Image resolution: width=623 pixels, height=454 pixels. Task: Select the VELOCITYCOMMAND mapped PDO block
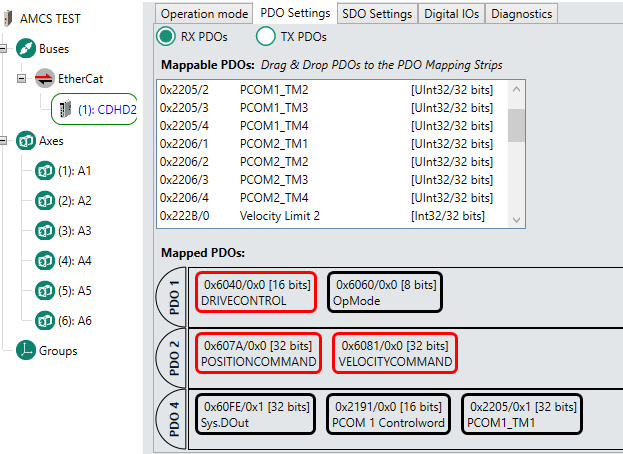coord(394,353)
